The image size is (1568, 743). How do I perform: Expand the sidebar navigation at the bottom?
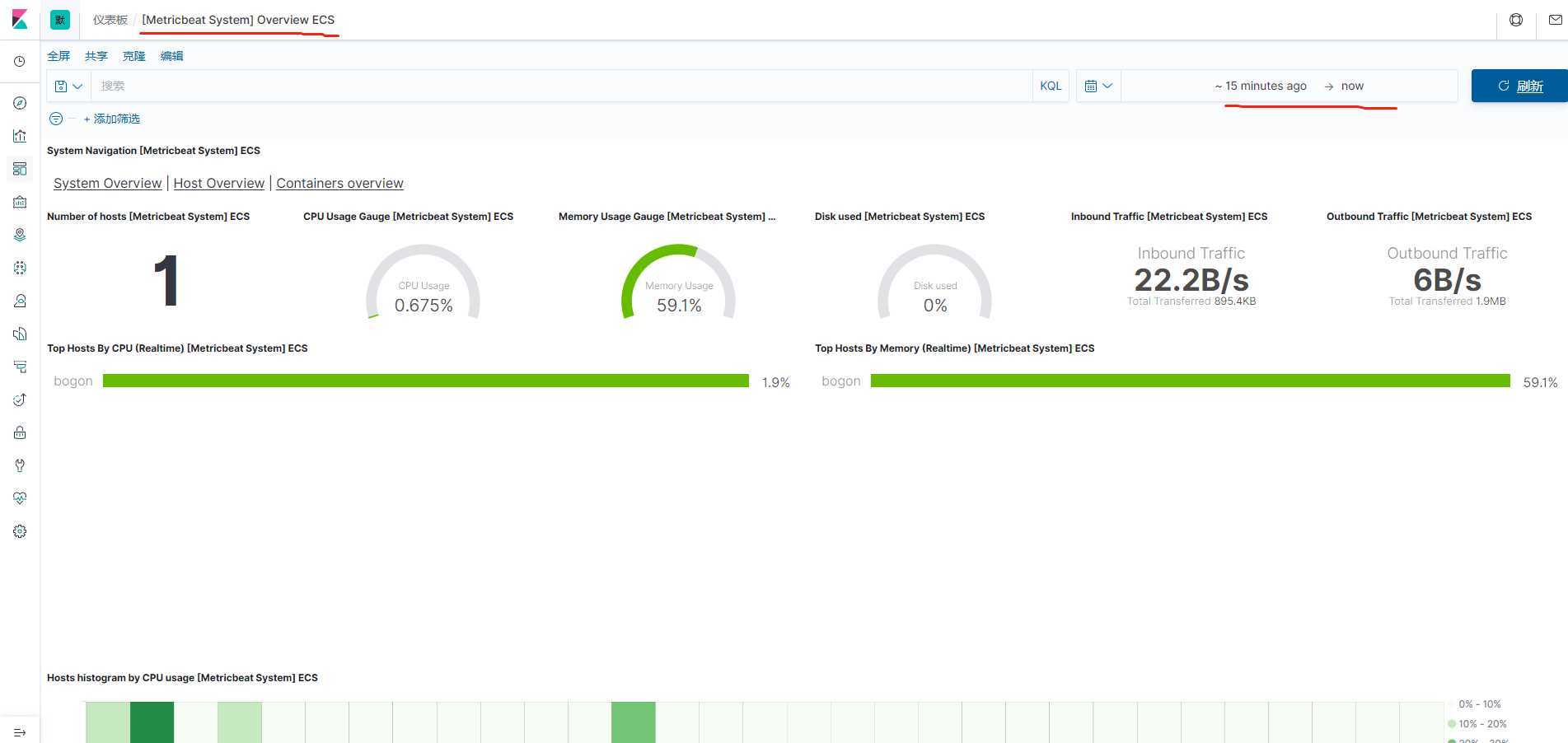pyautogui.click(x=20, y=732)
